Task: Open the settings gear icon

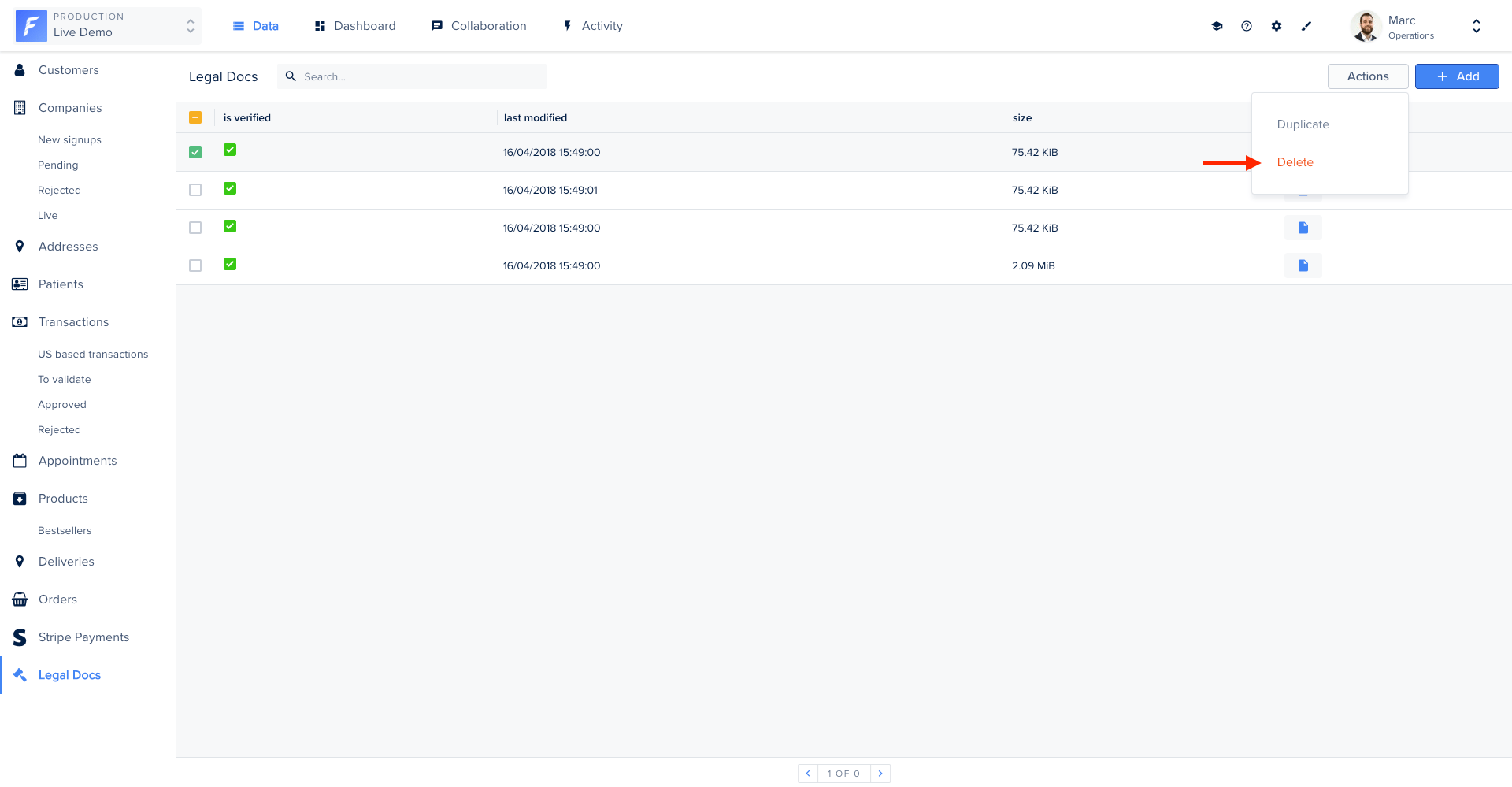Action: click(x=1277, y=26)
